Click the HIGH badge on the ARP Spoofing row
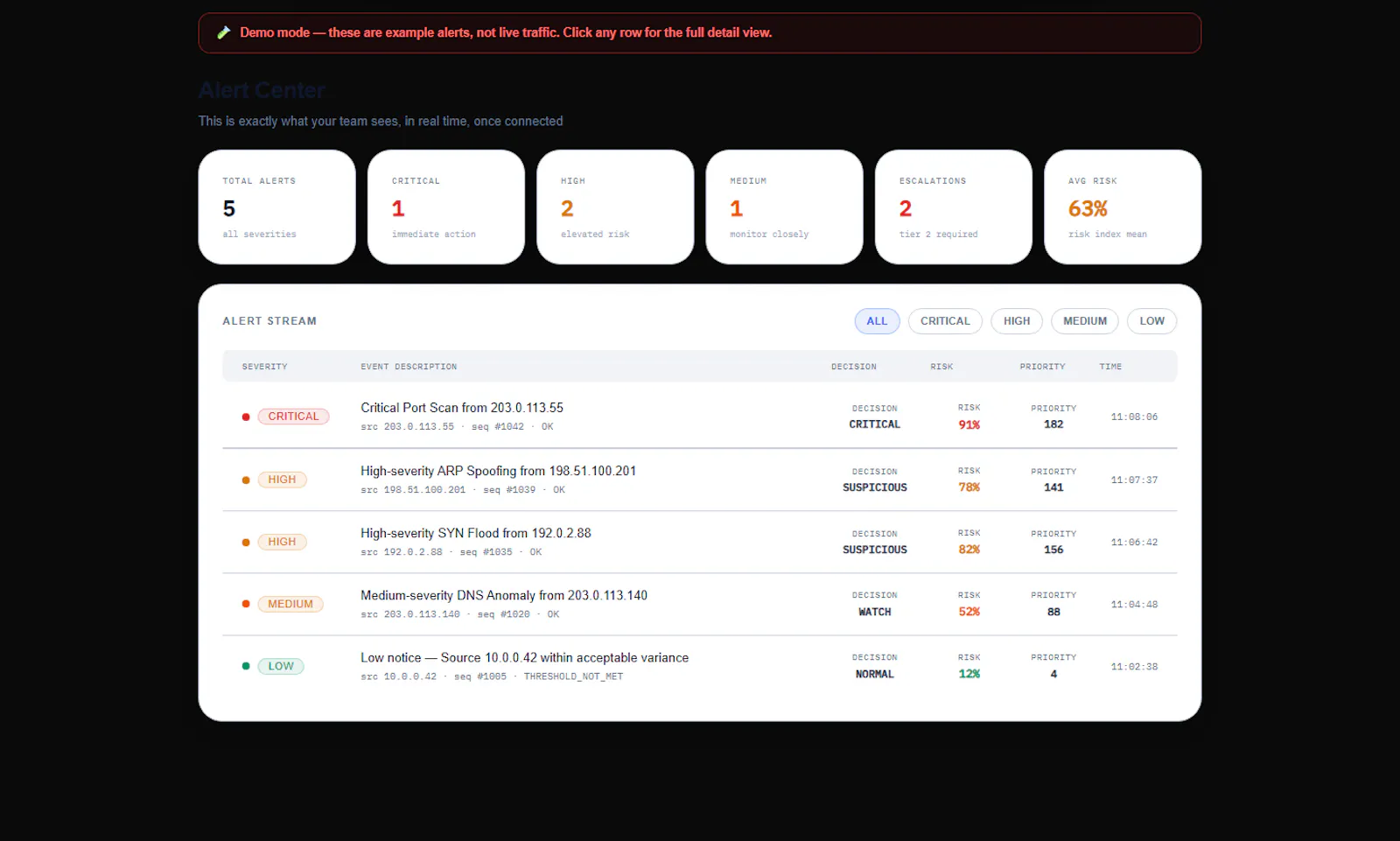 (x=282, y=480)
